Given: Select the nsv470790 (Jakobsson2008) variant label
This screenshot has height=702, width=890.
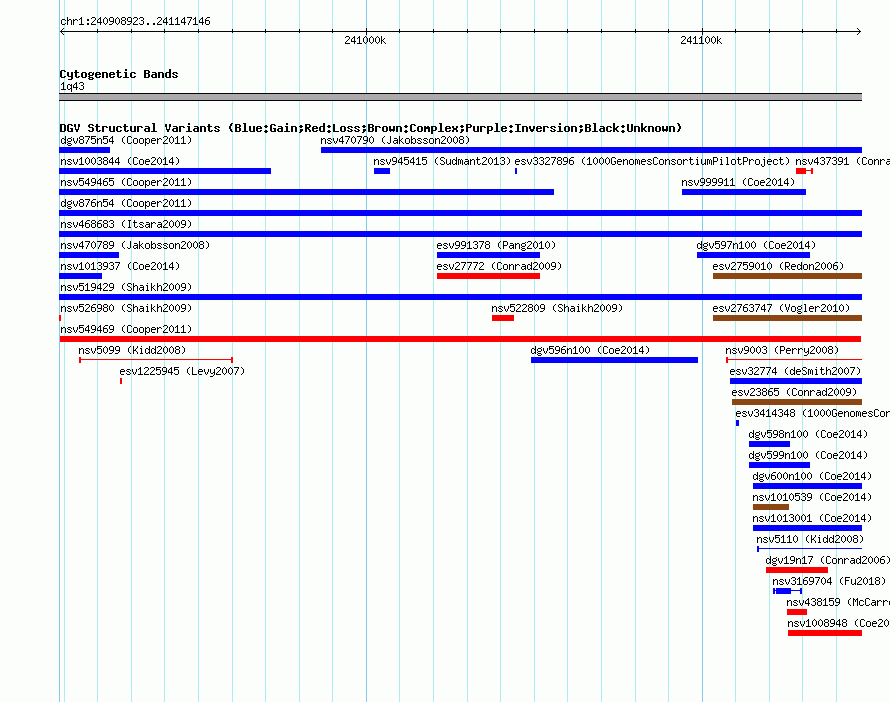Looking at the screenshot, I should 395,140.
